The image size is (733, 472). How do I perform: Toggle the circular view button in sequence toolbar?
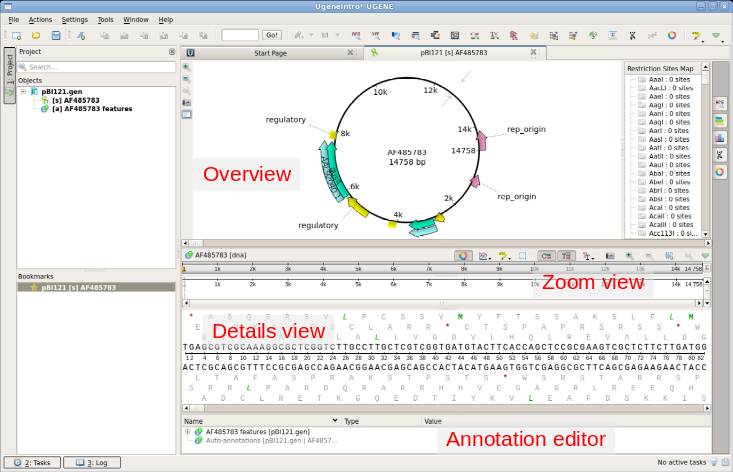tap(463, 256)
